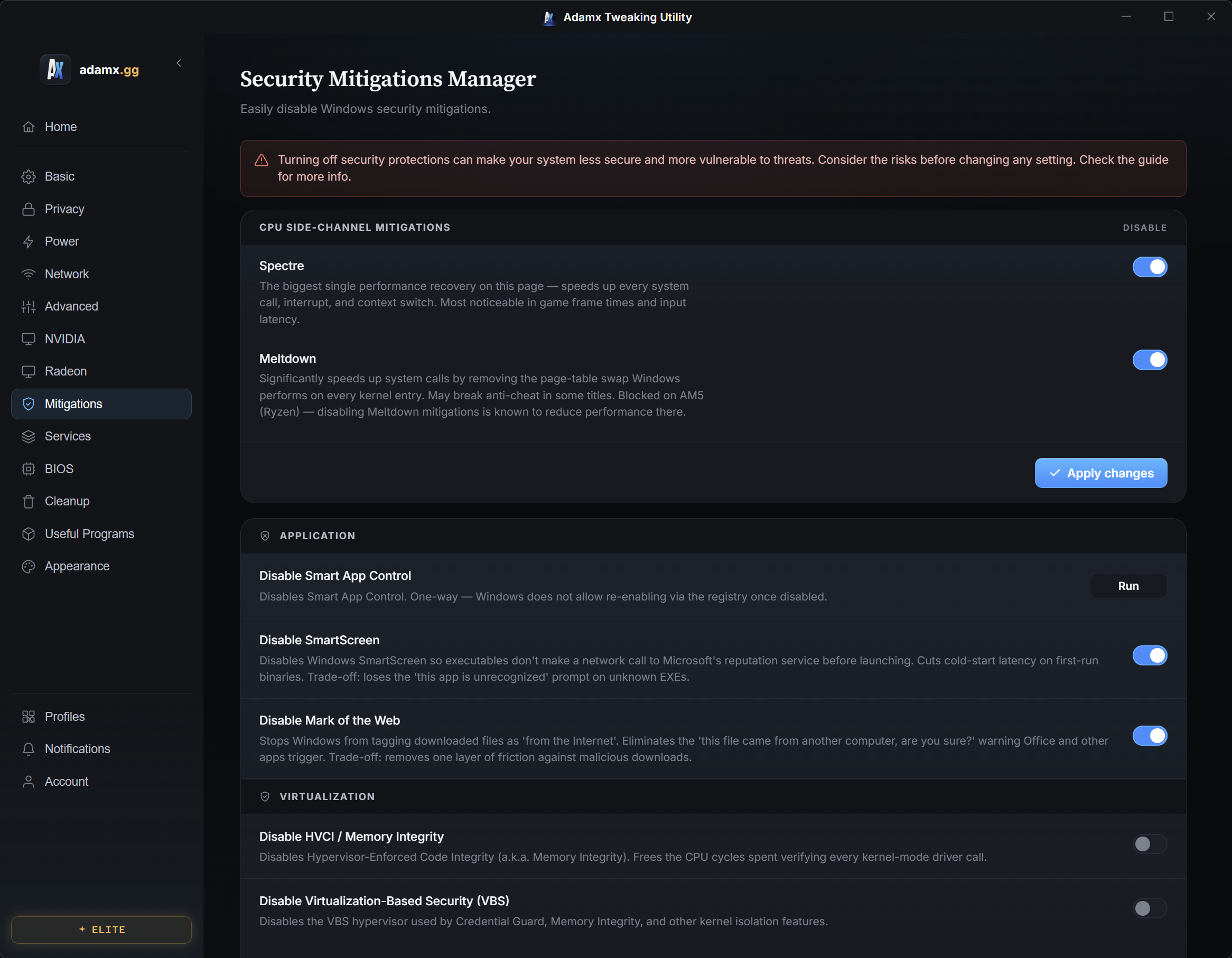Image resolution: width=1232 pixels, height=958 pixels.
Task: Open the Home page
Action: (101, 127)
